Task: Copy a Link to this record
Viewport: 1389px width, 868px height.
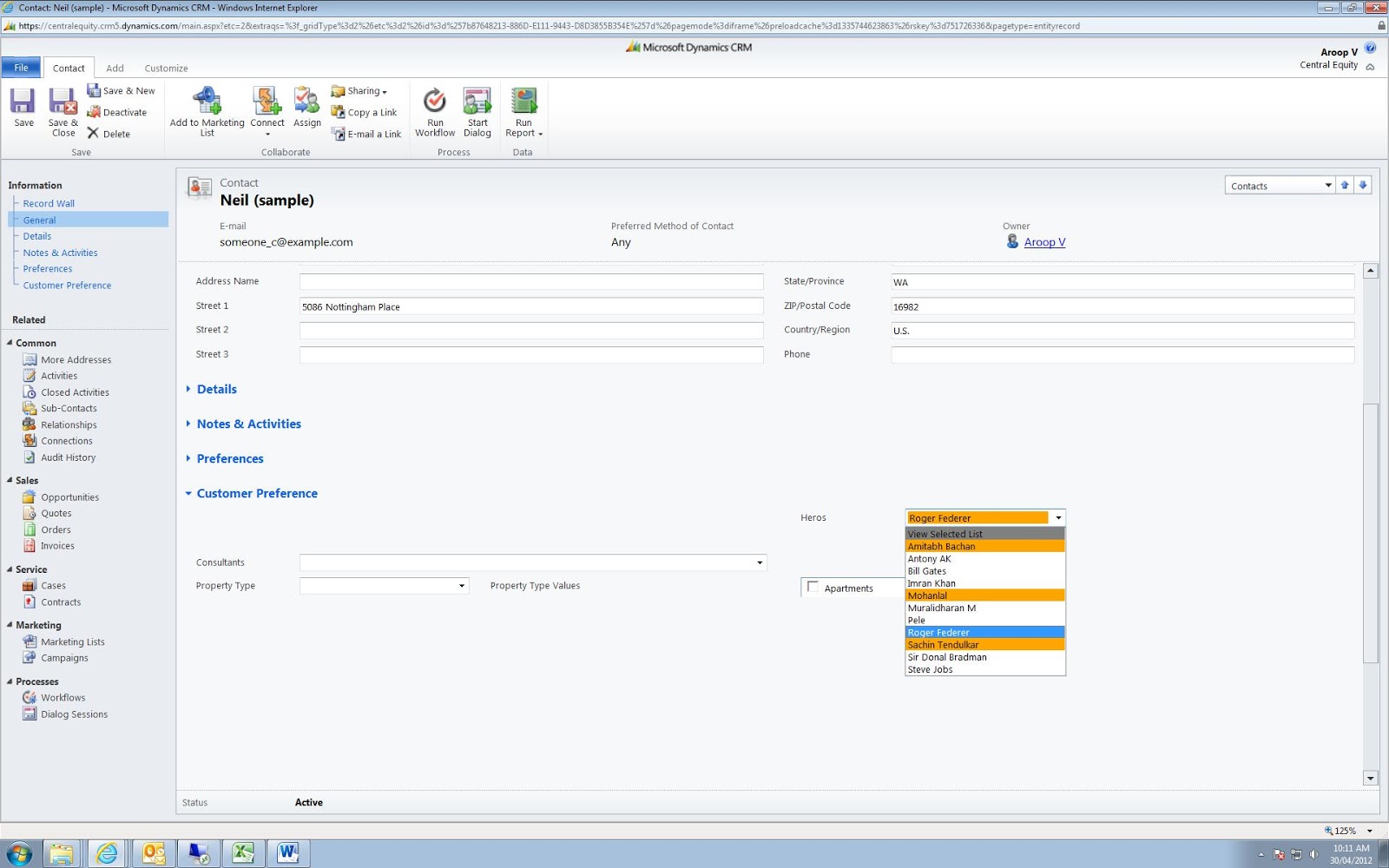Action: [x=364, y=112]
